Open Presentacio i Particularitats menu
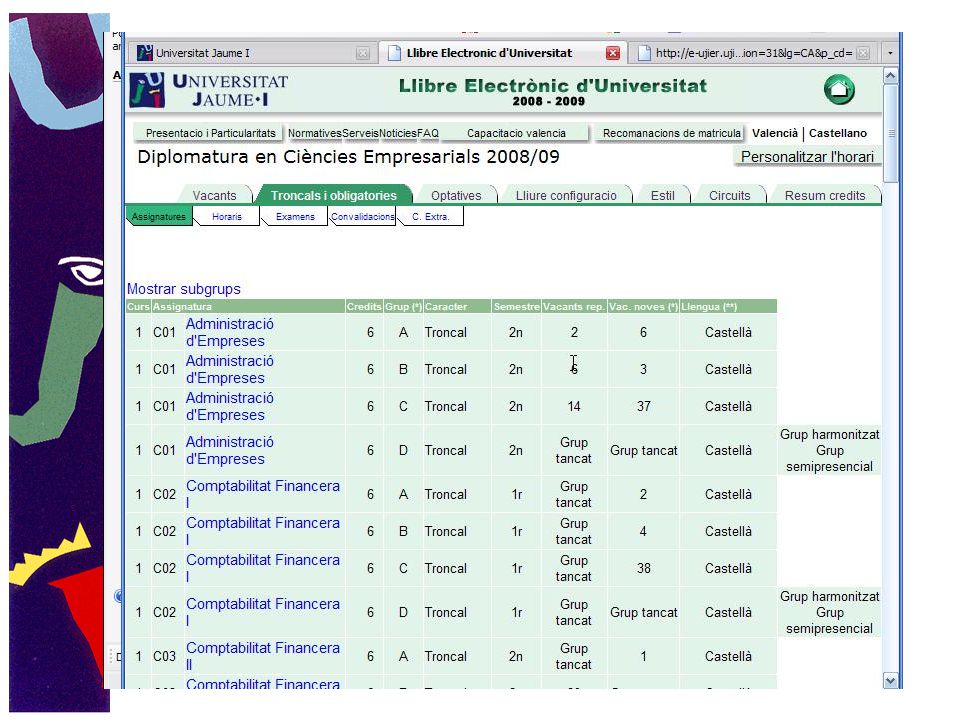 coord(210,133)
